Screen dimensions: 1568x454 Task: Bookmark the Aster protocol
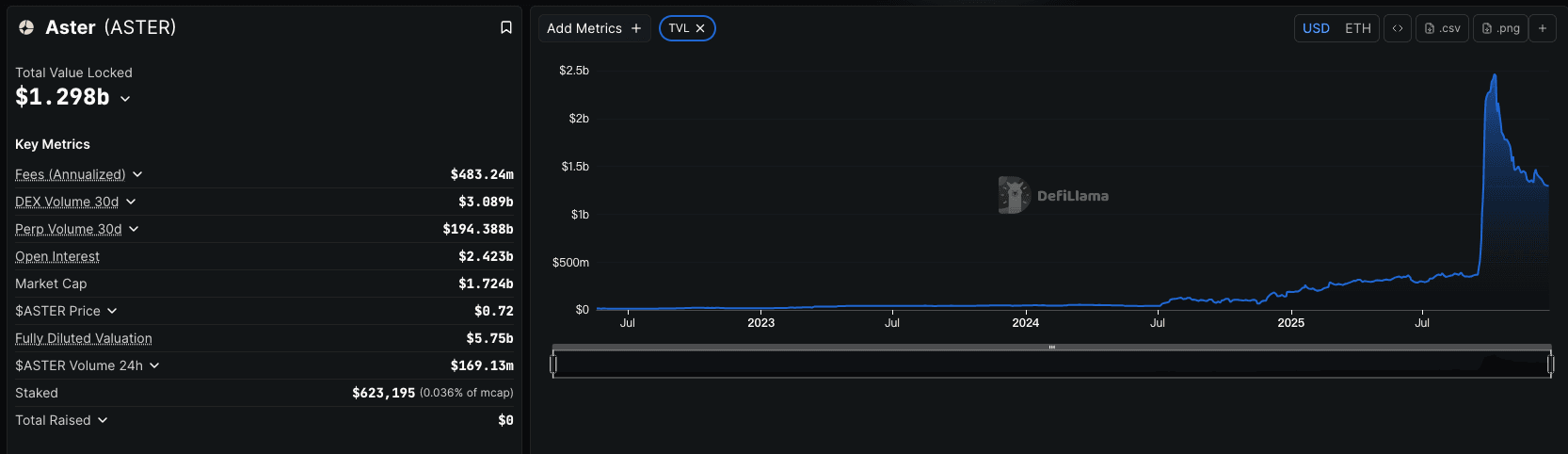click(505, 27)
